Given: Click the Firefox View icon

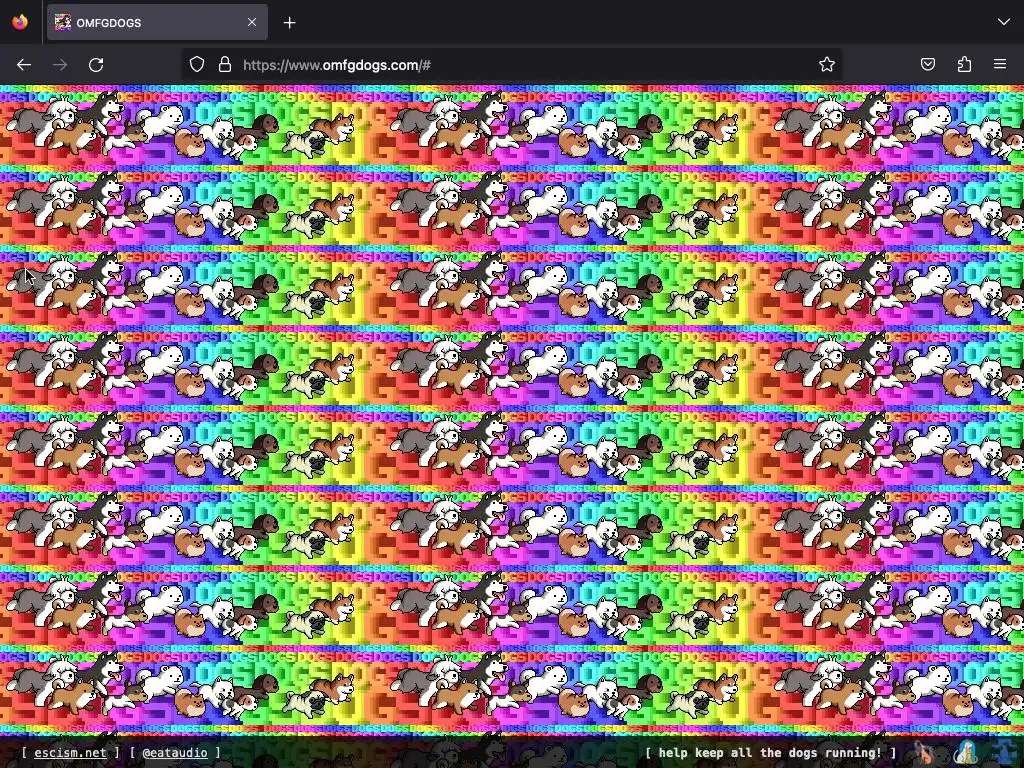Looking at the screenshot, I should [x=20, y=22].
